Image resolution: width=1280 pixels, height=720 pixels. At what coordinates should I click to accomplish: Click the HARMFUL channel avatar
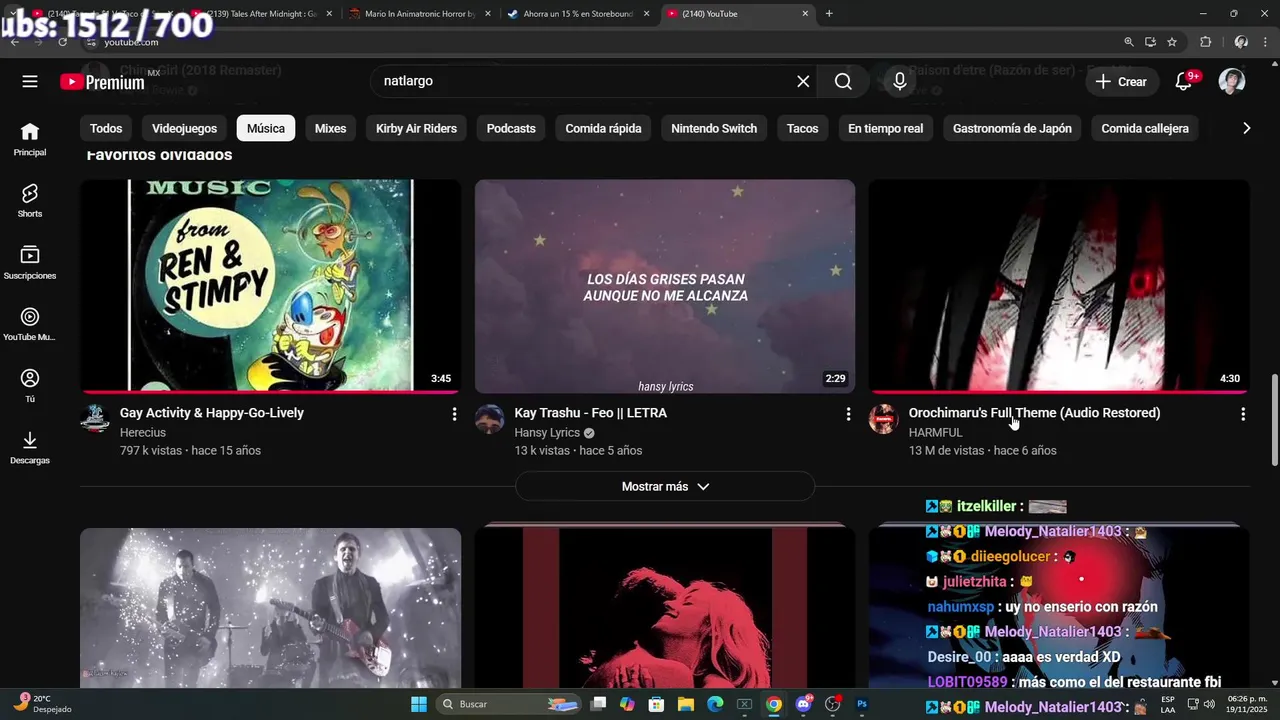pos(883,419)
